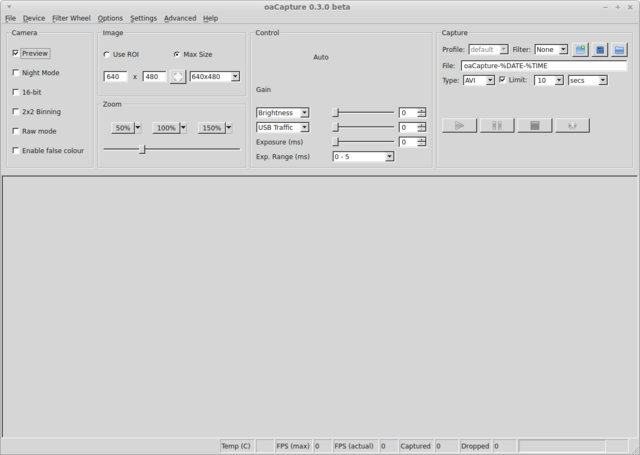Click the ROI height field showing 480
The width and height of the screenshot is (640, 455).
click(x=154, y=77)
